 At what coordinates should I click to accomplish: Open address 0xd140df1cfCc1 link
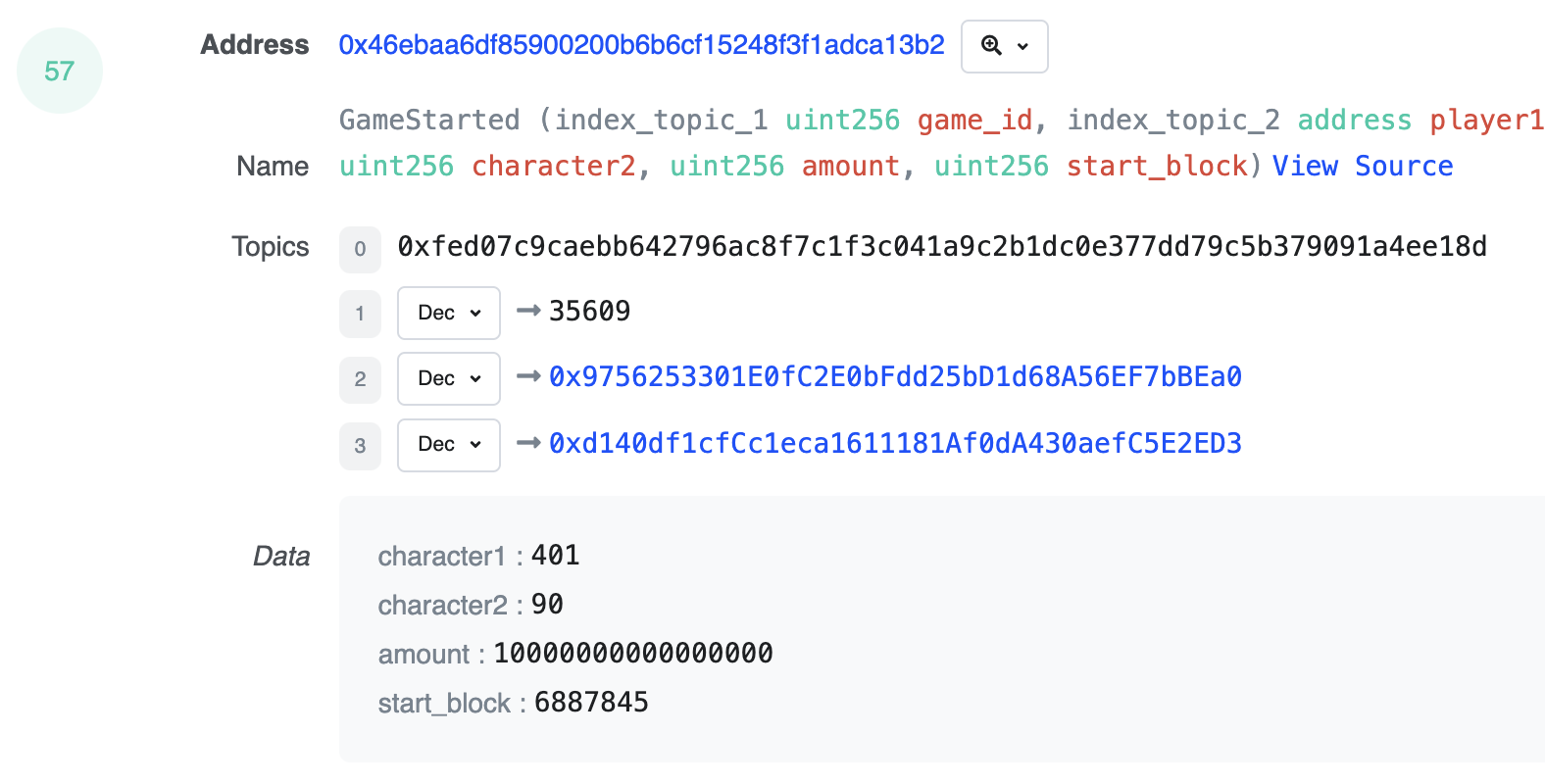[x=895, y=443]
